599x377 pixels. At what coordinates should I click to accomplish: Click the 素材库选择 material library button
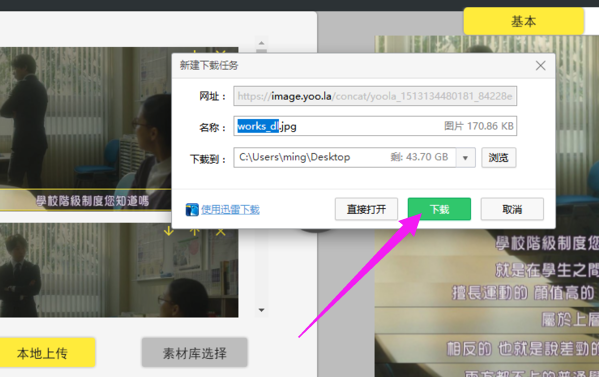coord(195,353)
